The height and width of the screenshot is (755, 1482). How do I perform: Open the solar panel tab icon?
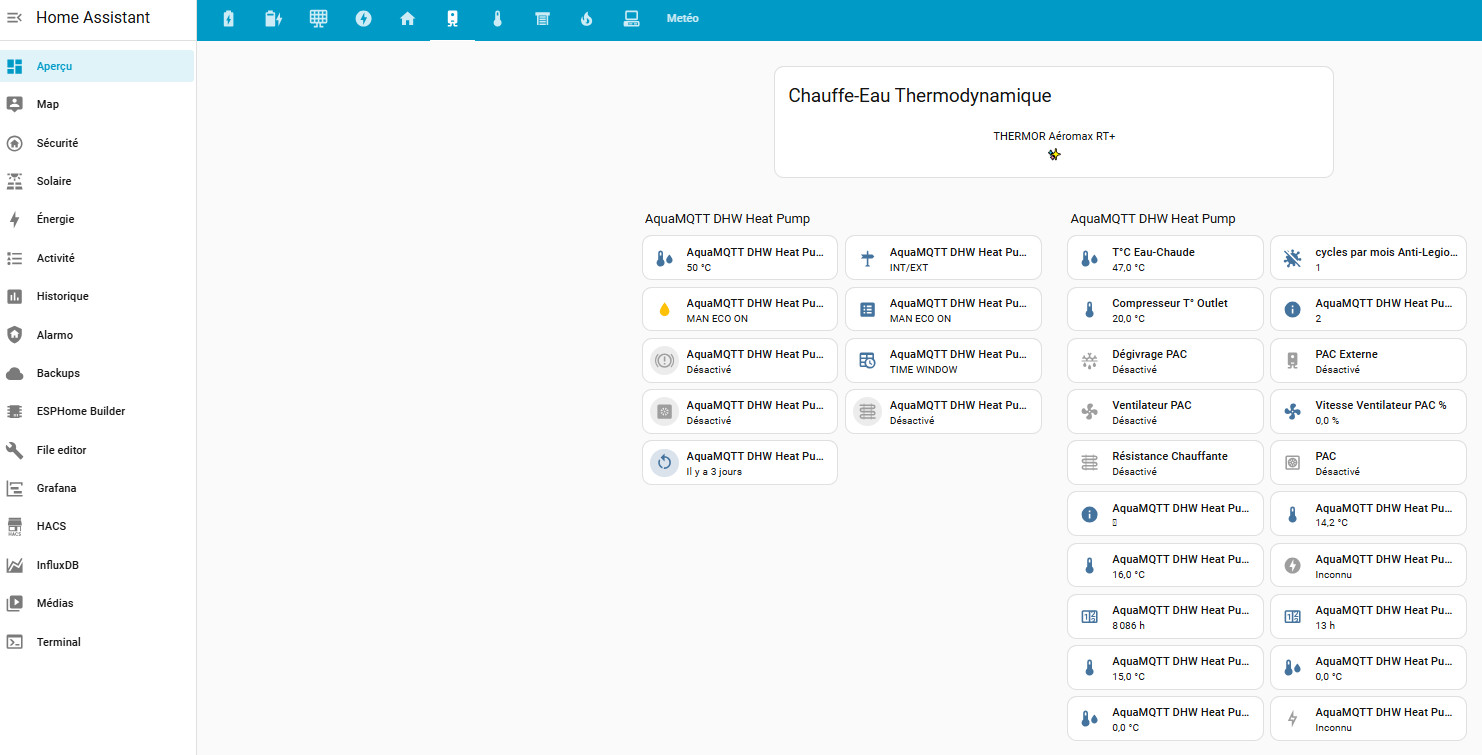[318, 19]
